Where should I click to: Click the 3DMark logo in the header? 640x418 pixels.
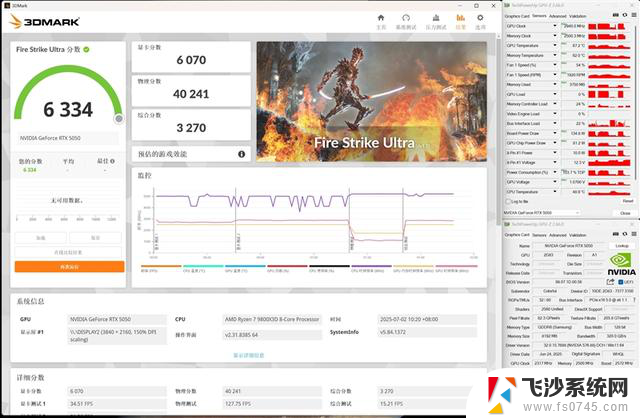(44, 22)
